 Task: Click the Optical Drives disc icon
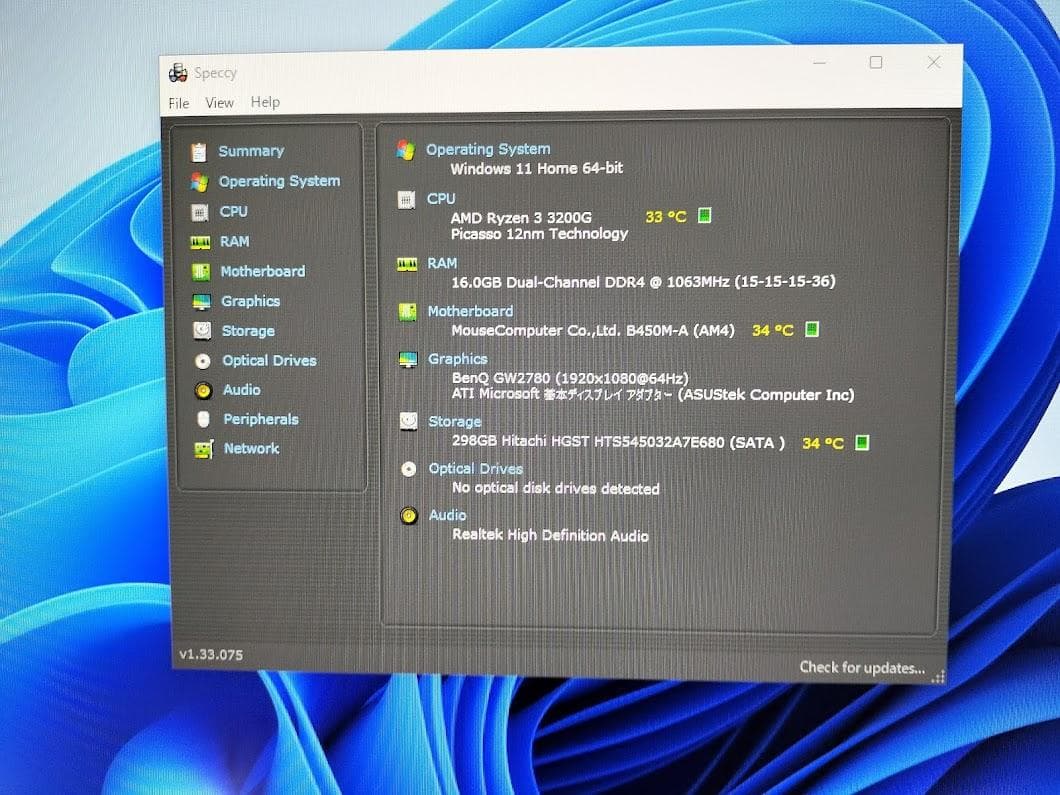click(204, 360)
